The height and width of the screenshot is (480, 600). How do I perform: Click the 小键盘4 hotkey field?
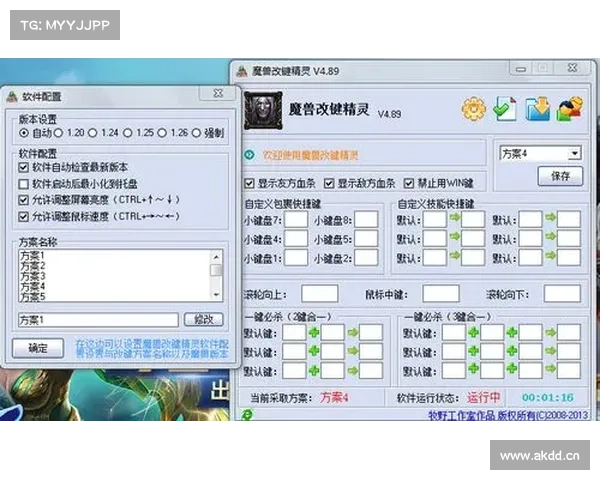click(x=296, y=239)
